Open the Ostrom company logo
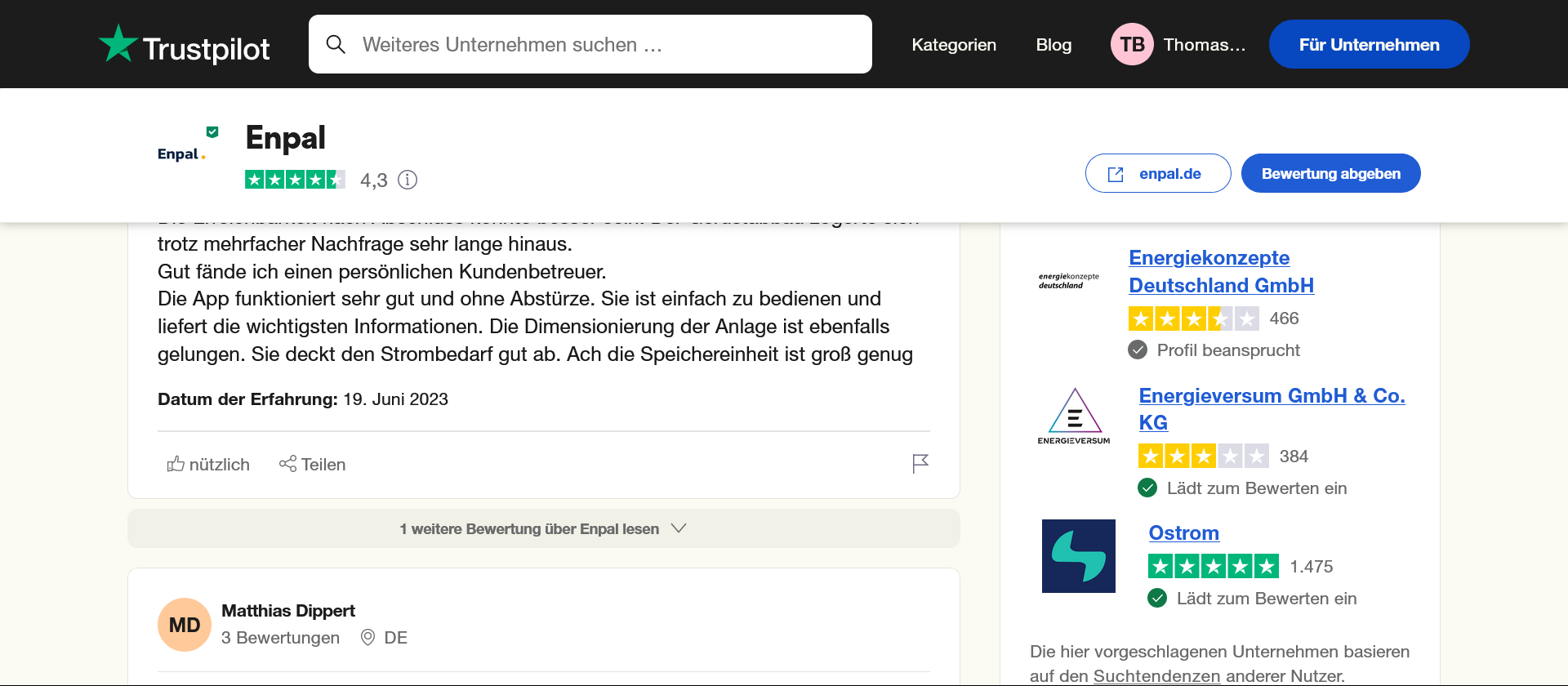 [x=1078, y=556]
